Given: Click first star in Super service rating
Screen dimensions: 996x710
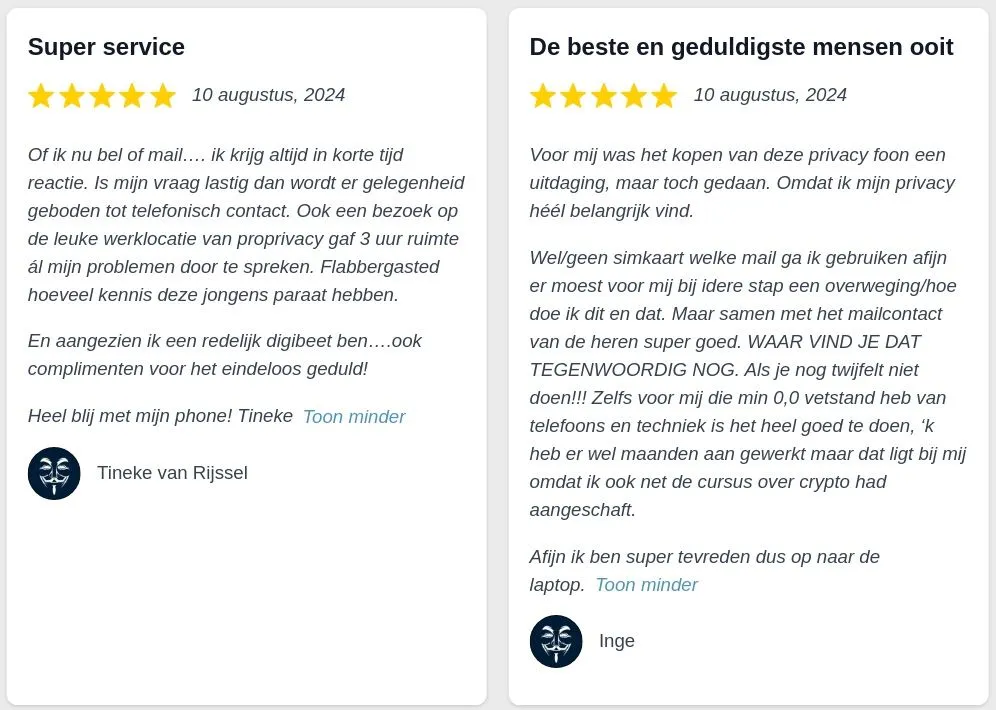Looking at the screenshot, I should [41, 96].
